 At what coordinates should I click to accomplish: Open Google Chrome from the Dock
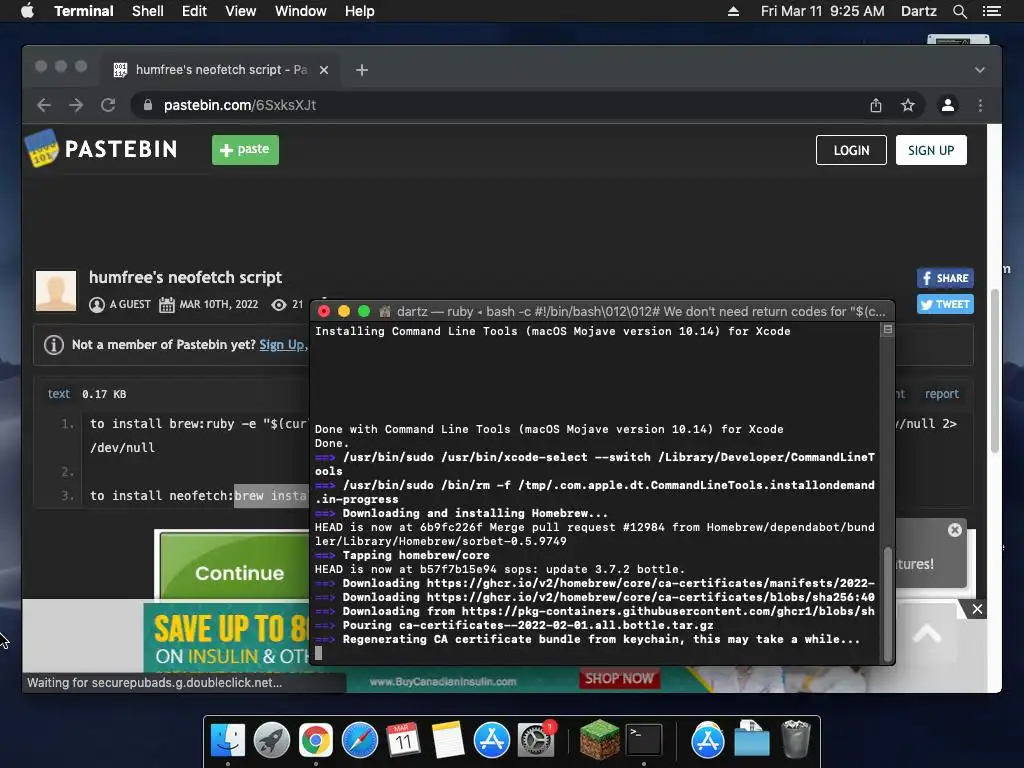coord(315,740)
